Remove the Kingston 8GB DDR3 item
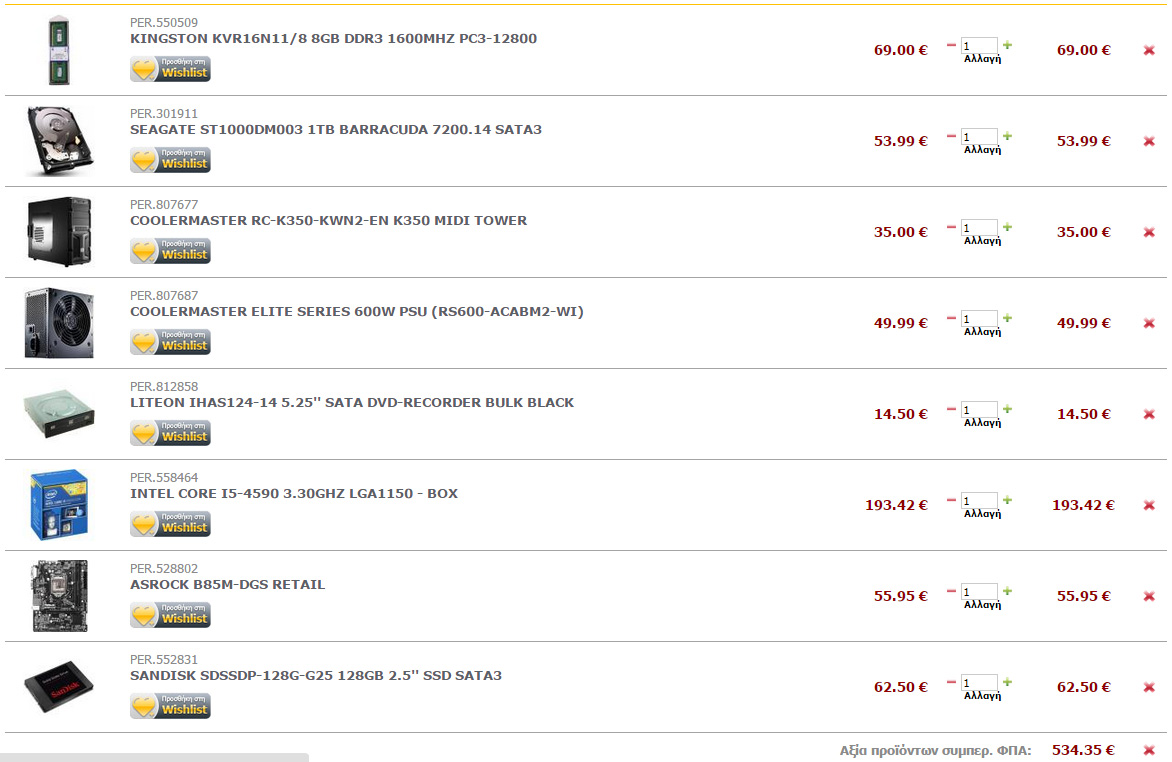The width and height of the screenshot is (1172, 762). 1149,50
